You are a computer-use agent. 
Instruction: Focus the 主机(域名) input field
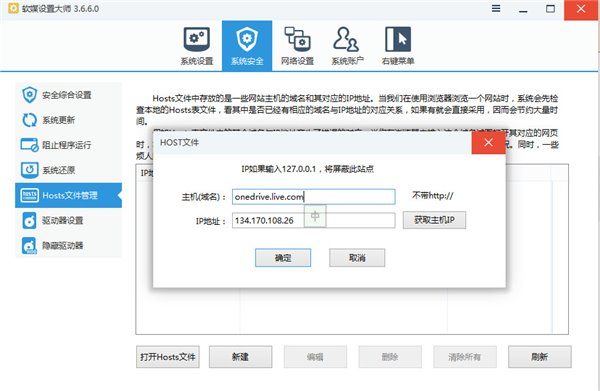click(313, 197)
